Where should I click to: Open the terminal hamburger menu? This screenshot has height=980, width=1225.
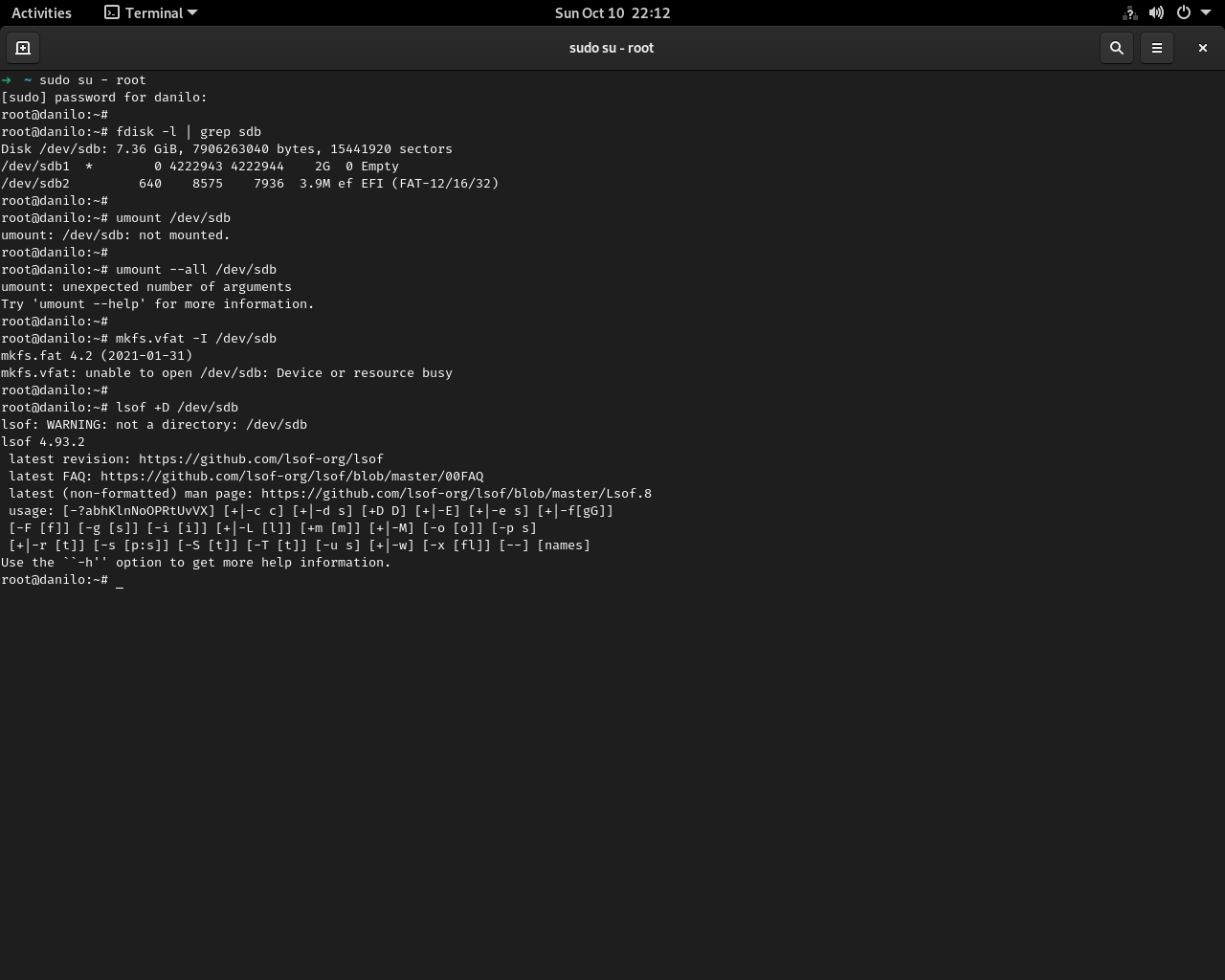(1156, 48)
